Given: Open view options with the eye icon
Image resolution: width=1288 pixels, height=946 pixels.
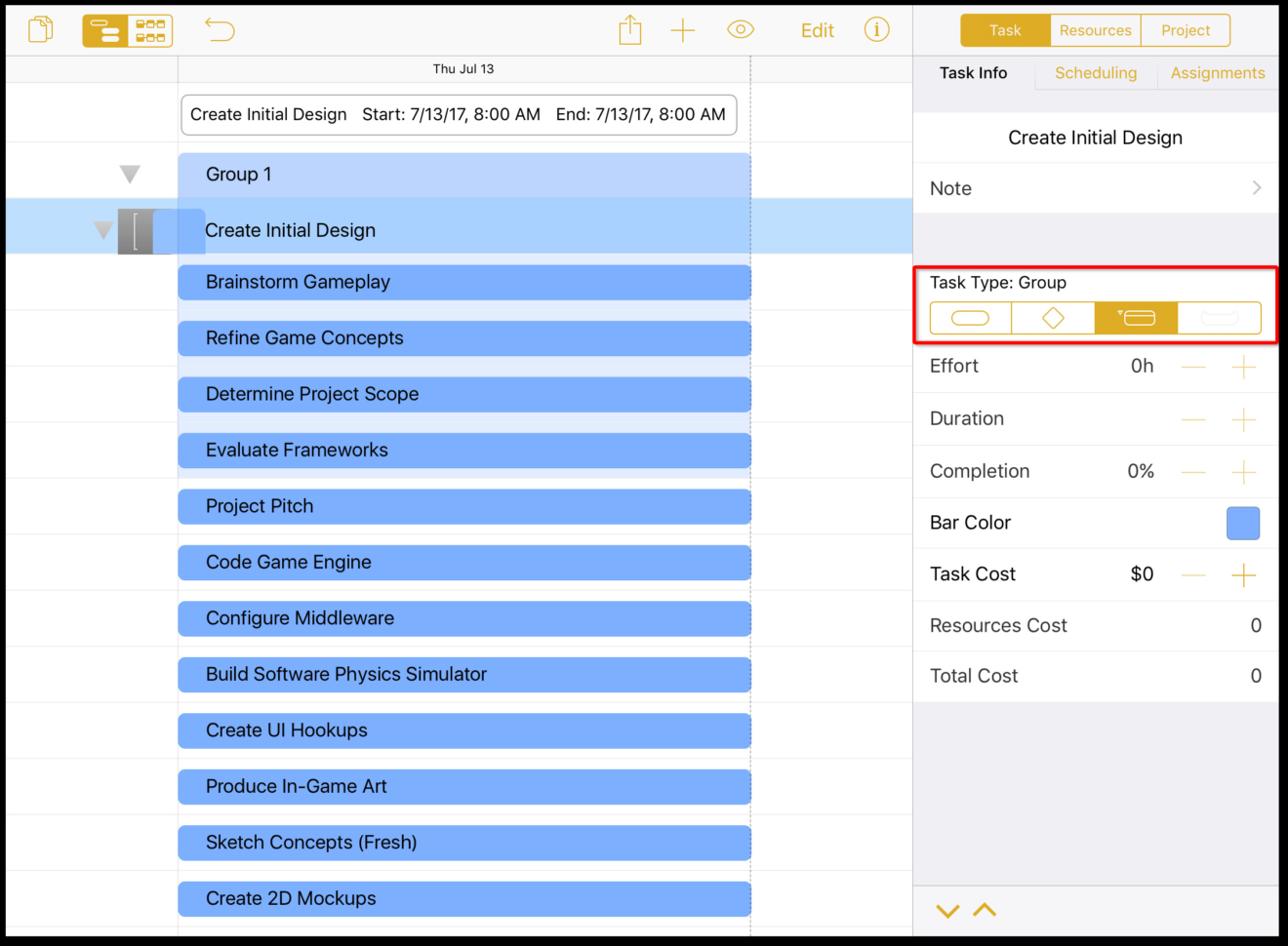Looking at the screenshot, I should [x=740, y=30].
